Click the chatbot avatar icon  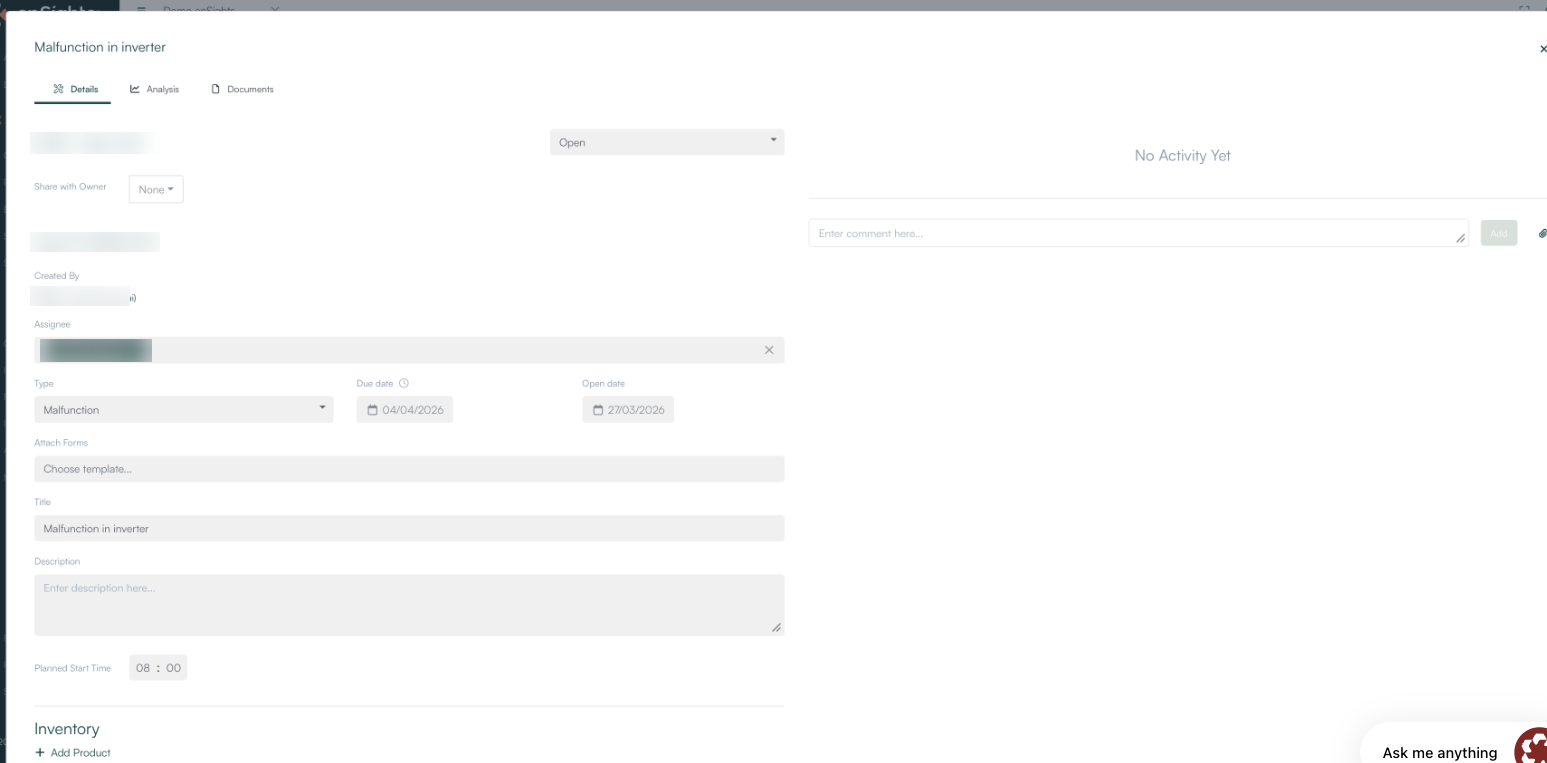coord(1531,746)
